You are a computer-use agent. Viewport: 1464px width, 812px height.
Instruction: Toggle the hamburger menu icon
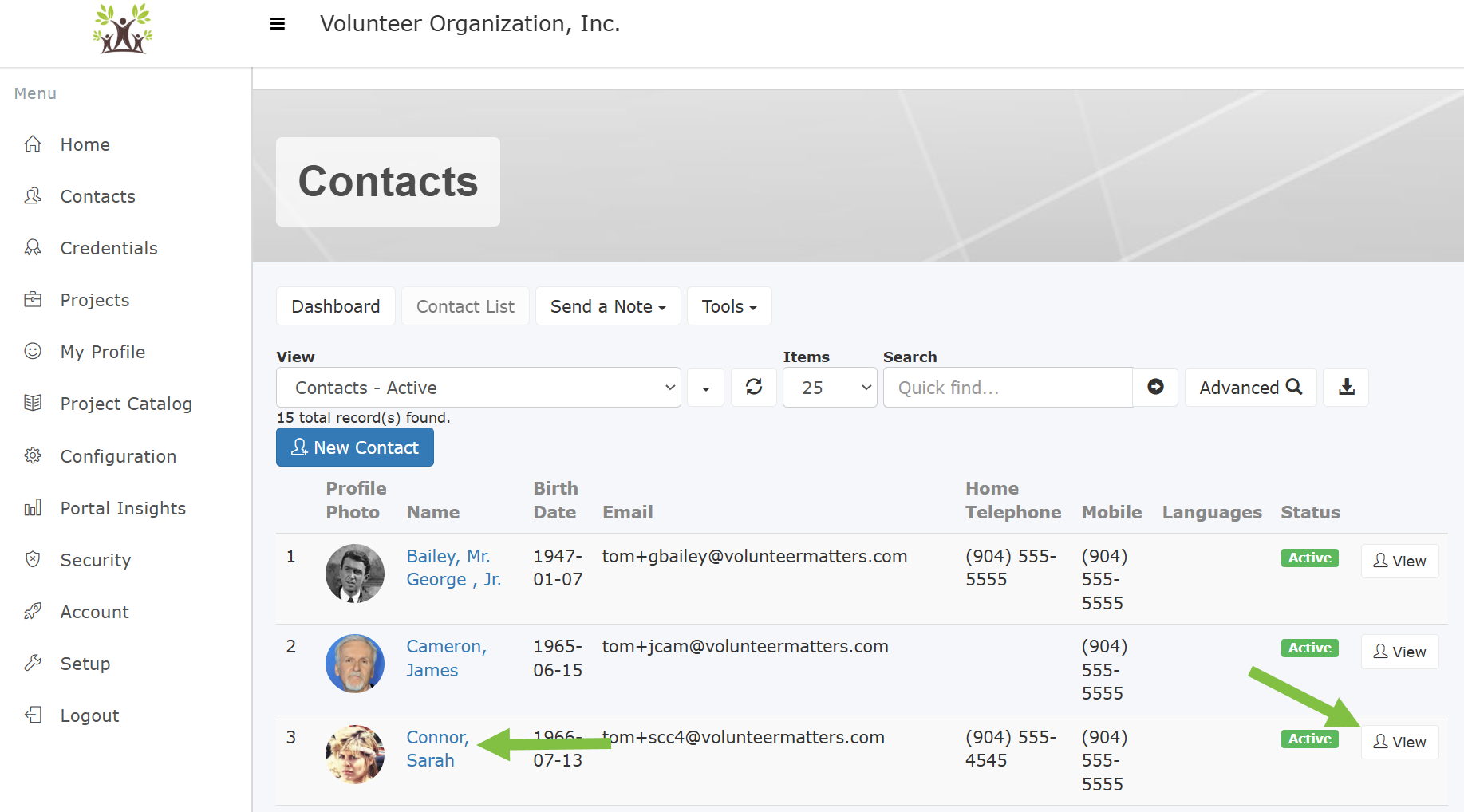pyautogui.click(x=278, y=24)
